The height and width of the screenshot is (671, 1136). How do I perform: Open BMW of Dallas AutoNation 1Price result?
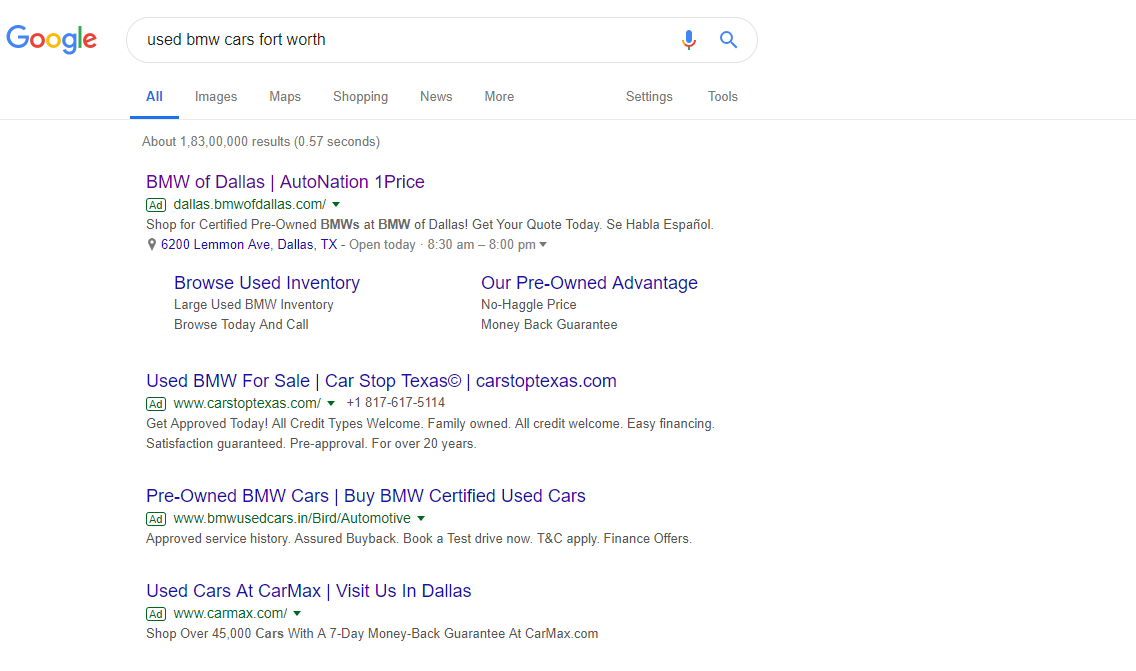click(x=285, y=182)
